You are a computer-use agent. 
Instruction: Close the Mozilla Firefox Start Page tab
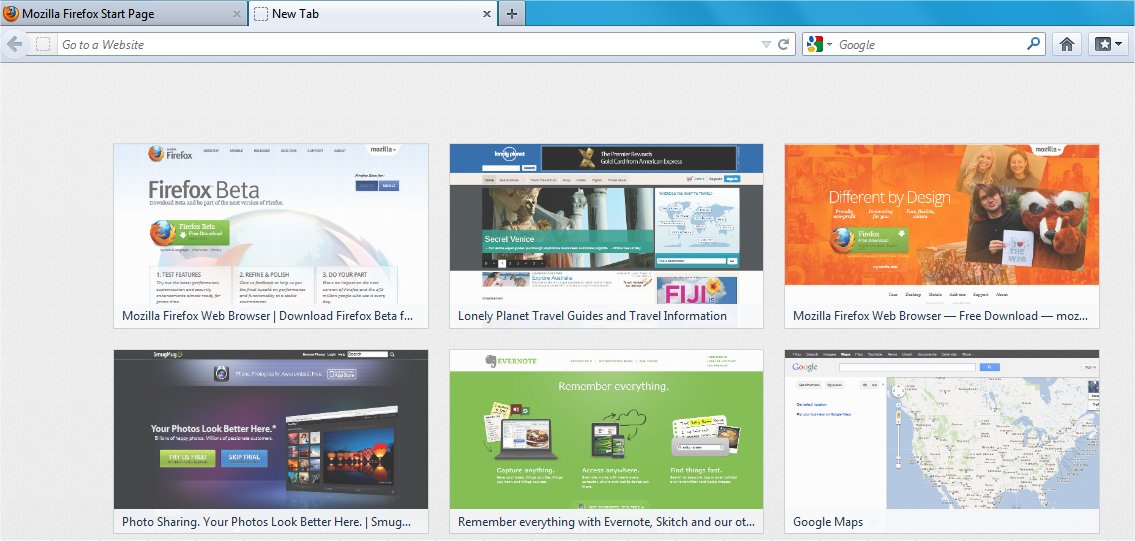tap(237, 14)
